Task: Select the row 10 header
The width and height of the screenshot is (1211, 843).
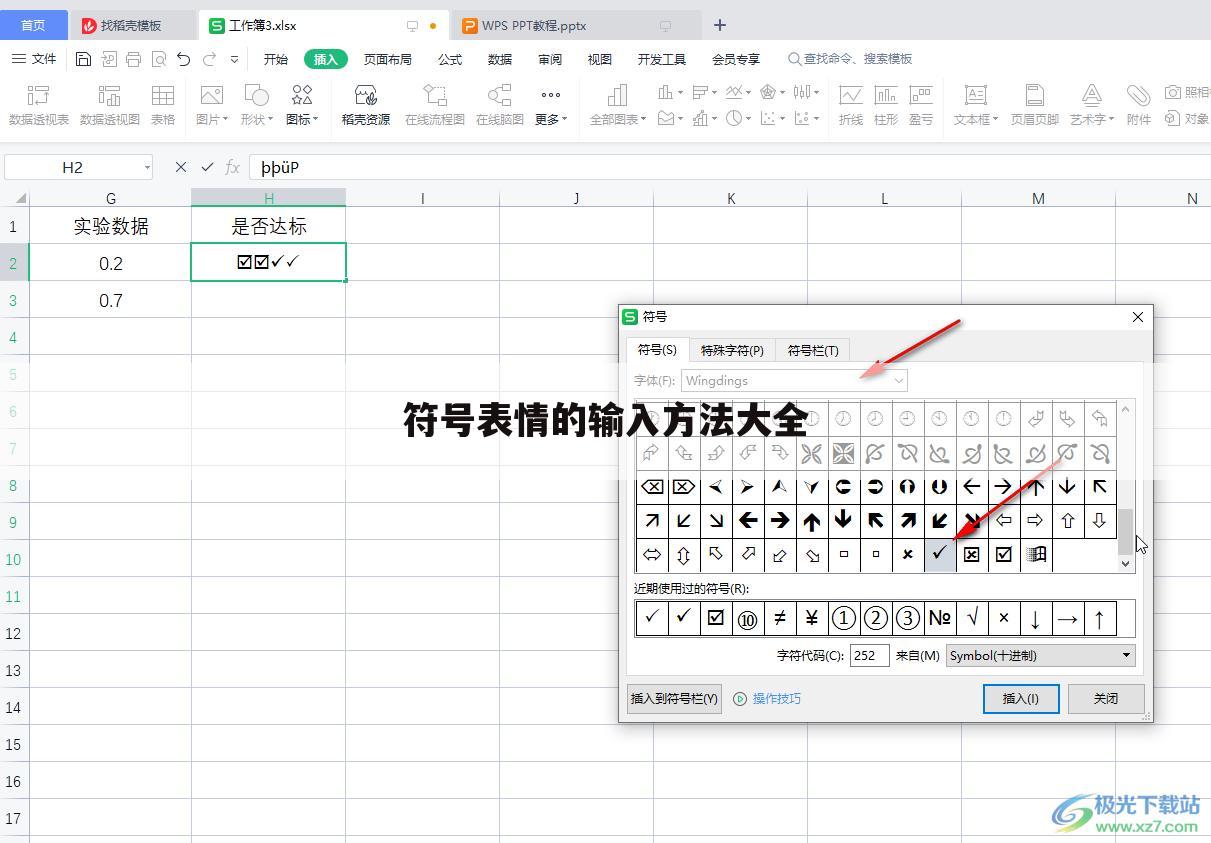Action: (x=14, y=559)
